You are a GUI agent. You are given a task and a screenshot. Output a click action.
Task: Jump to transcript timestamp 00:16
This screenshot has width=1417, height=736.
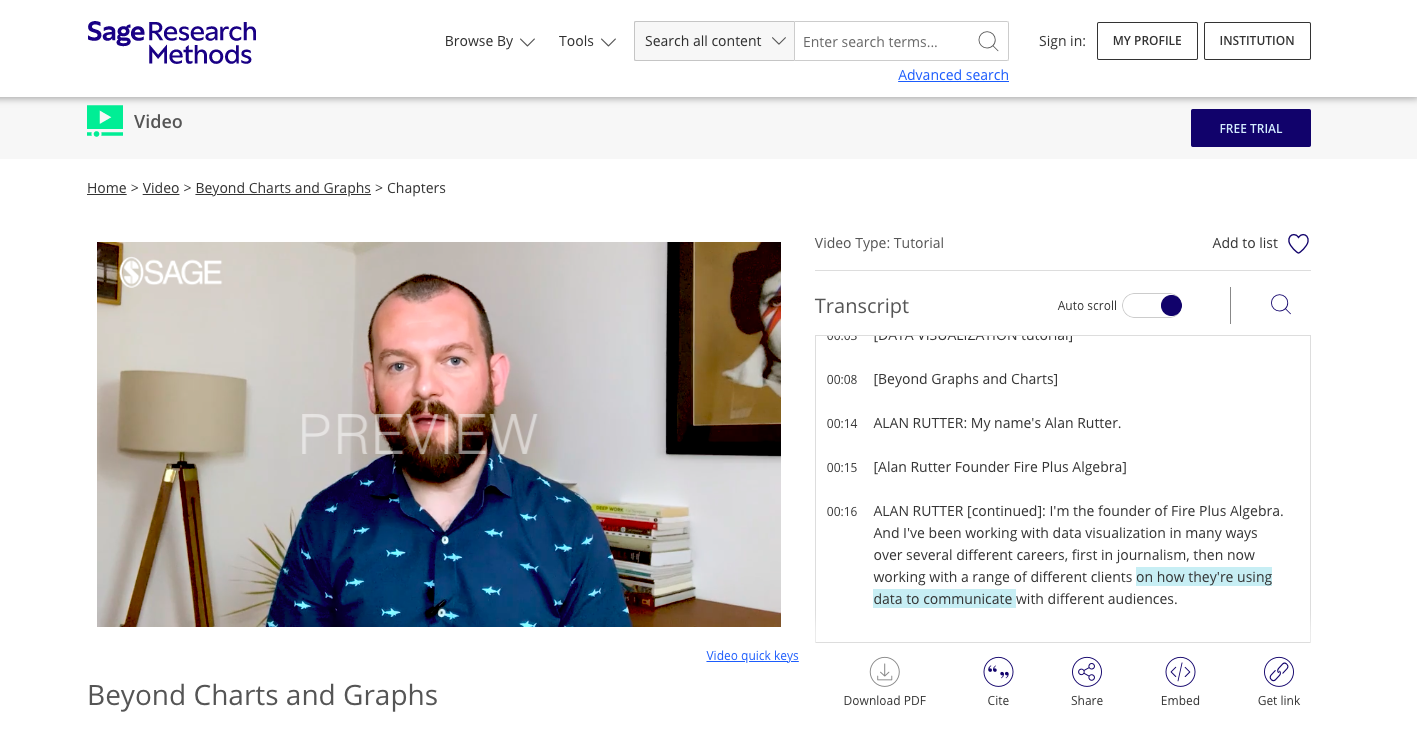(x=842, y=512)
